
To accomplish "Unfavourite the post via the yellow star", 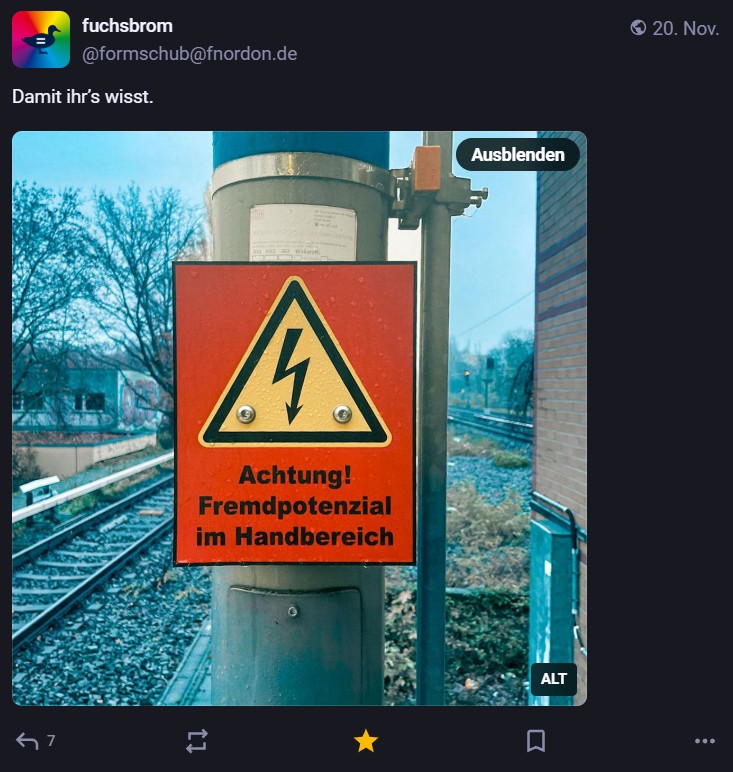I will click(366, 741).
